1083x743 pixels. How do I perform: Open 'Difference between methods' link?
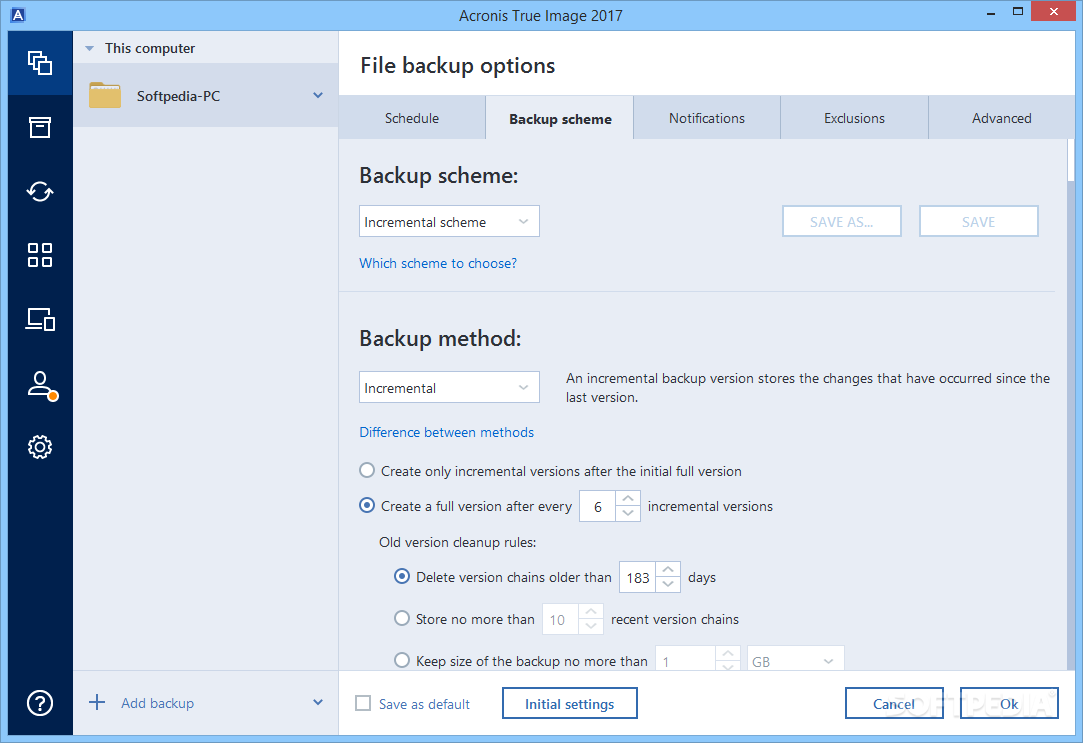coord(446,432)
